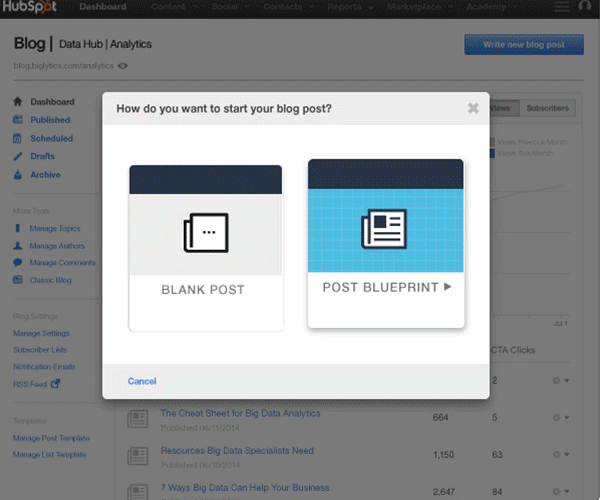Open Manage Settings

(41, 333)
